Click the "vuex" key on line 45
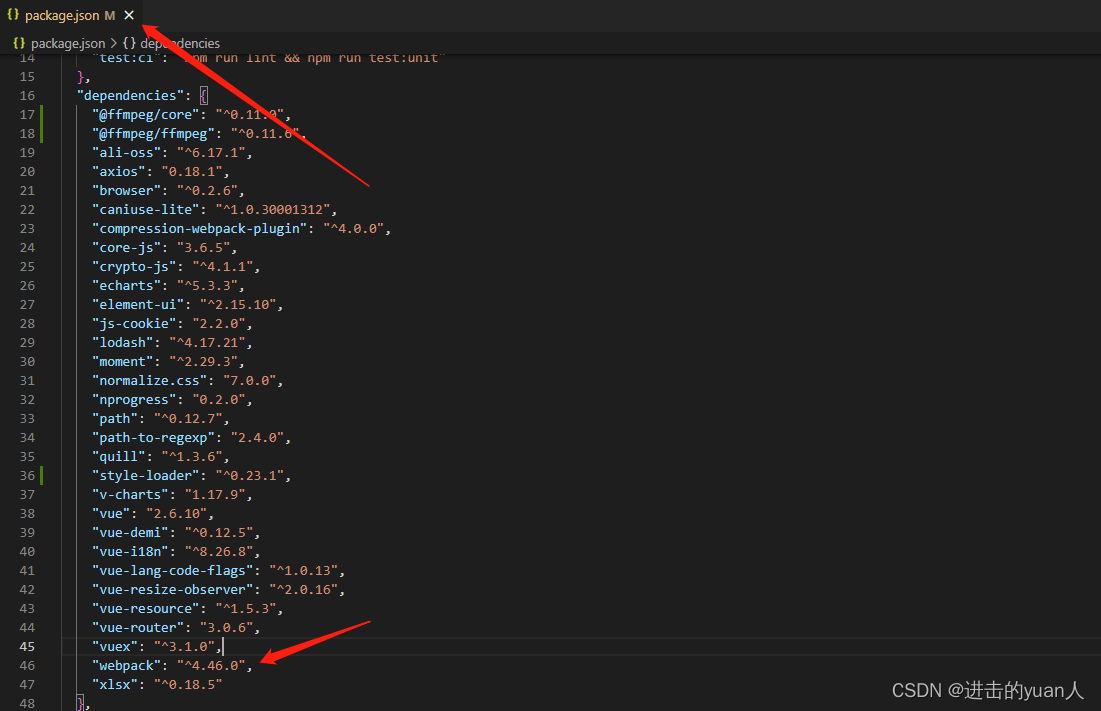 point(115,645)
